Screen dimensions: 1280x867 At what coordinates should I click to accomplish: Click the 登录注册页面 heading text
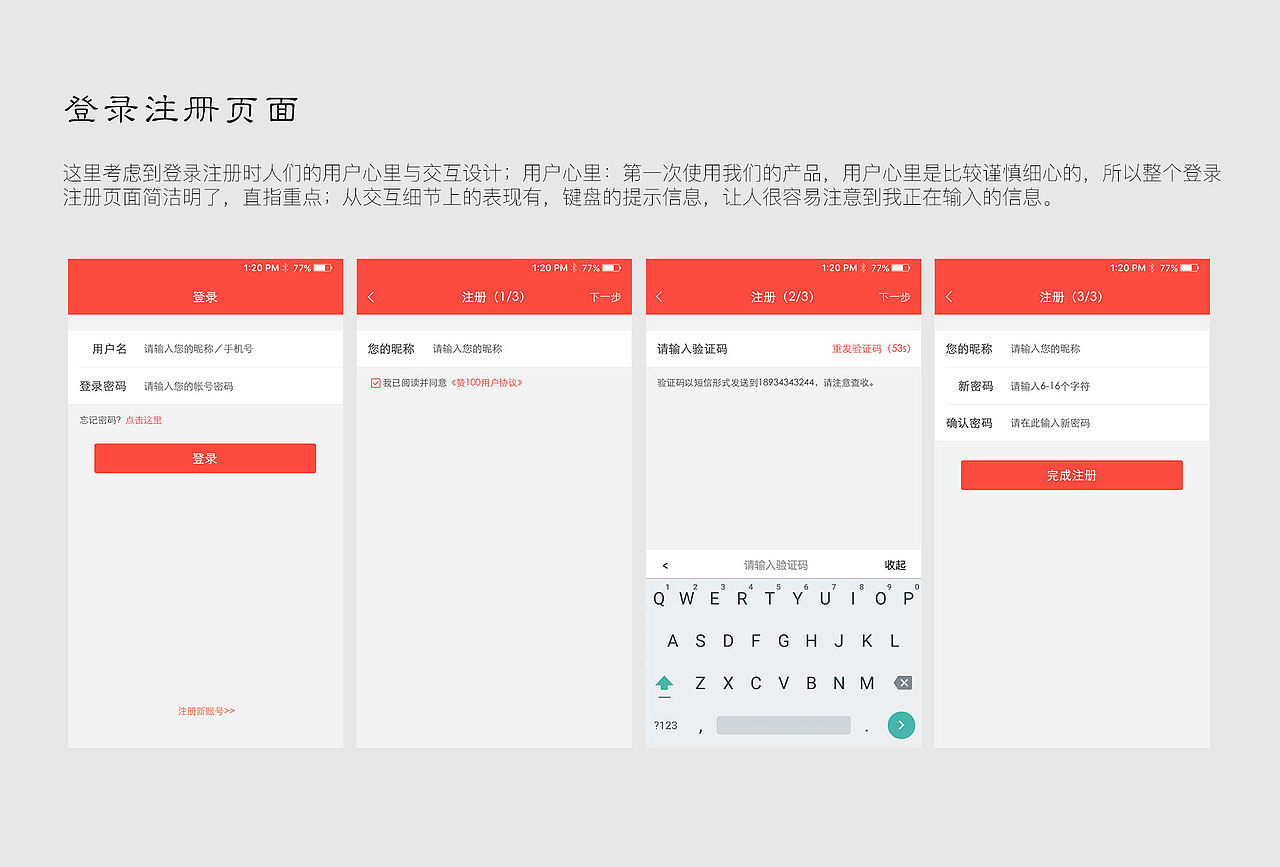pos(181,109)
